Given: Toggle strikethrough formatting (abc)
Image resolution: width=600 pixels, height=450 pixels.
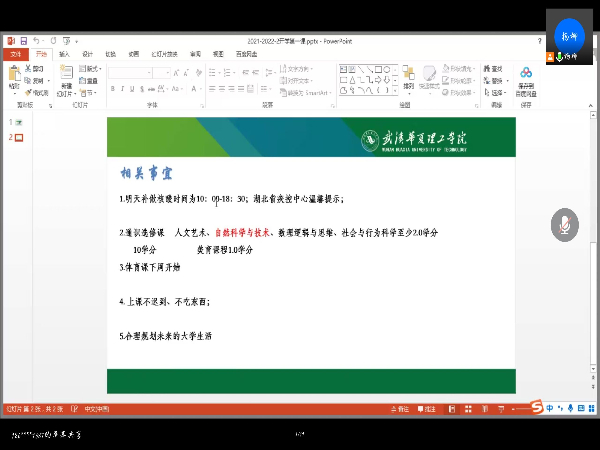Looking at the screenshot, I should pos(152,89).
